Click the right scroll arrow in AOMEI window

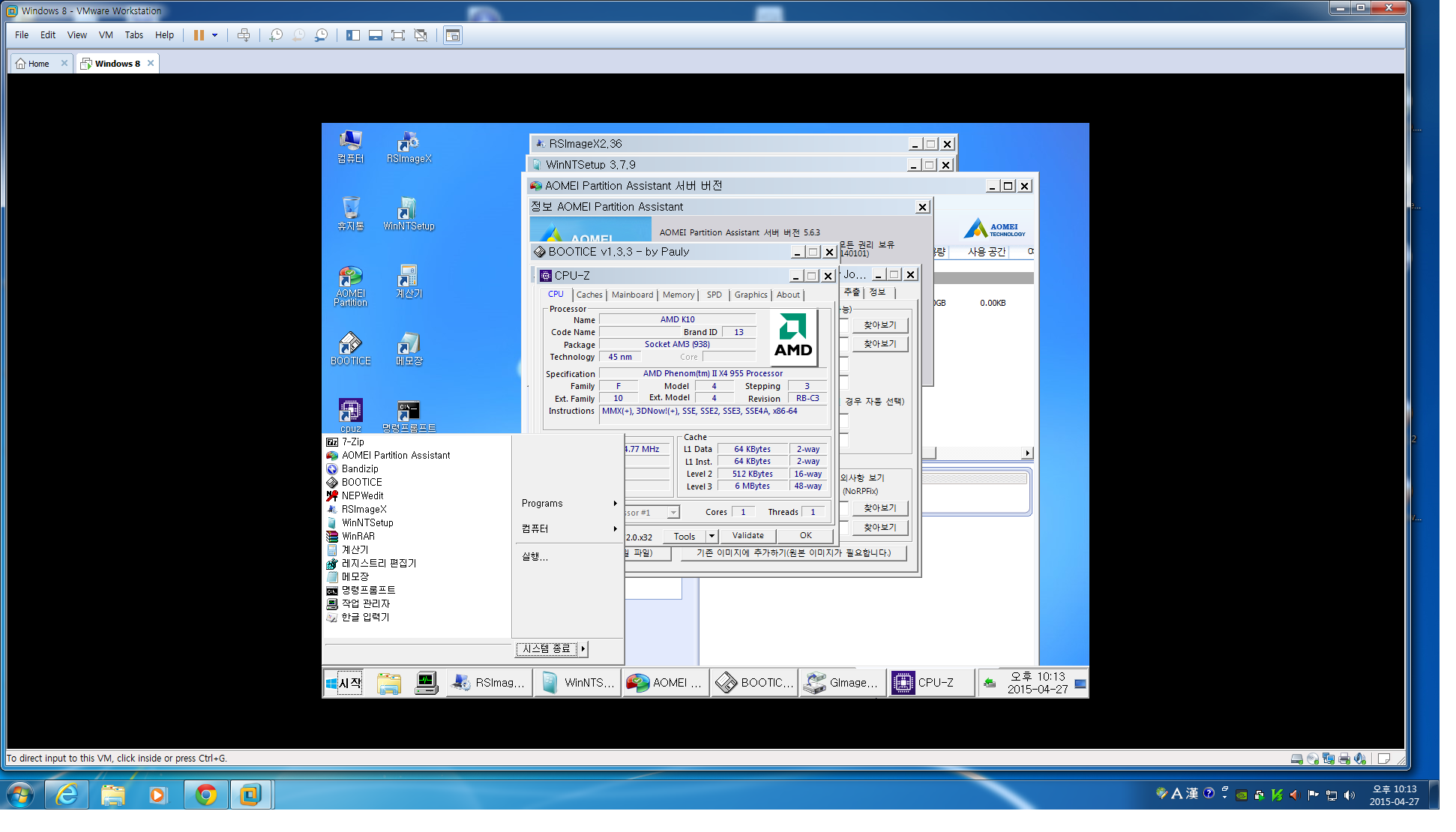[x=1027, y=453]
